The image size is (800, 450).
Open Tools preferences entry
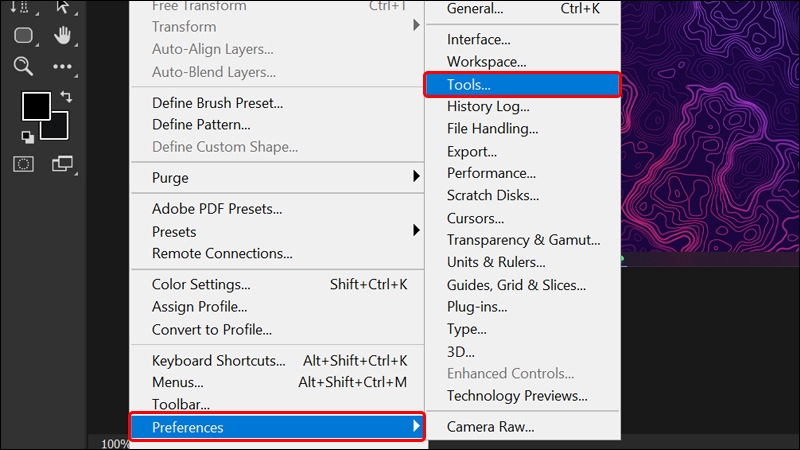[x=522, y=85]
